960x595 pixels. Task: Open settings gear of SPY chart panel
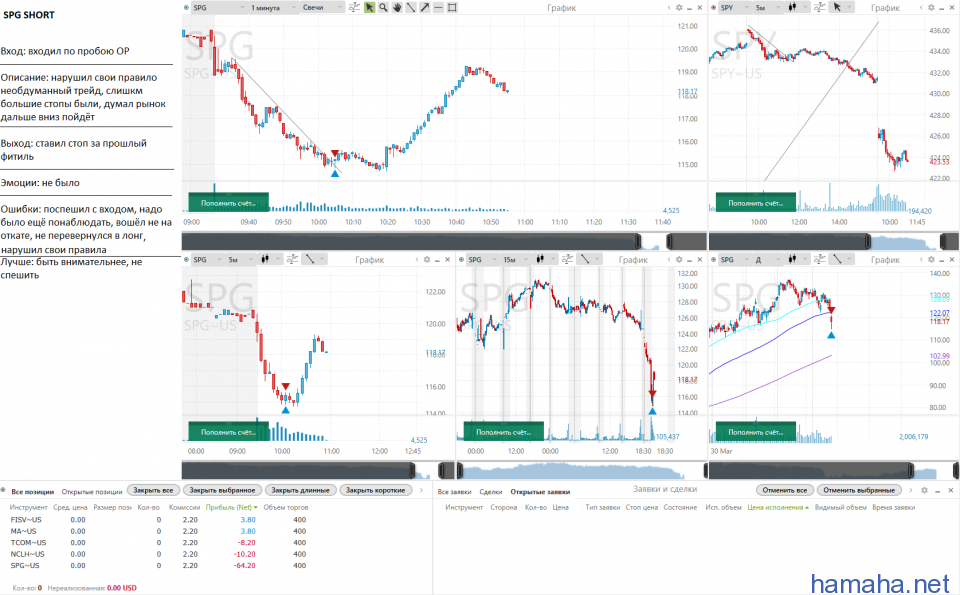(930, 7)
